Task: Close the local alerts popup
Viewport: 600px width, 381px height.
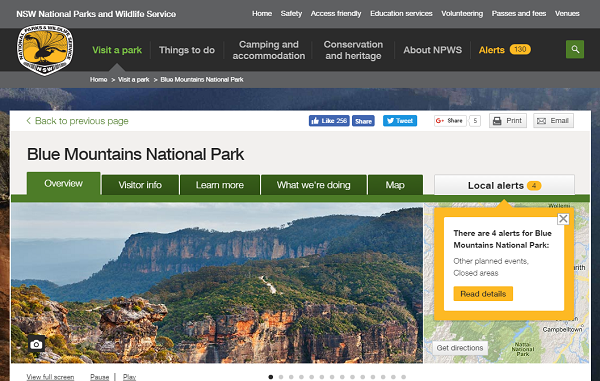Action: (x=563, y=219)
